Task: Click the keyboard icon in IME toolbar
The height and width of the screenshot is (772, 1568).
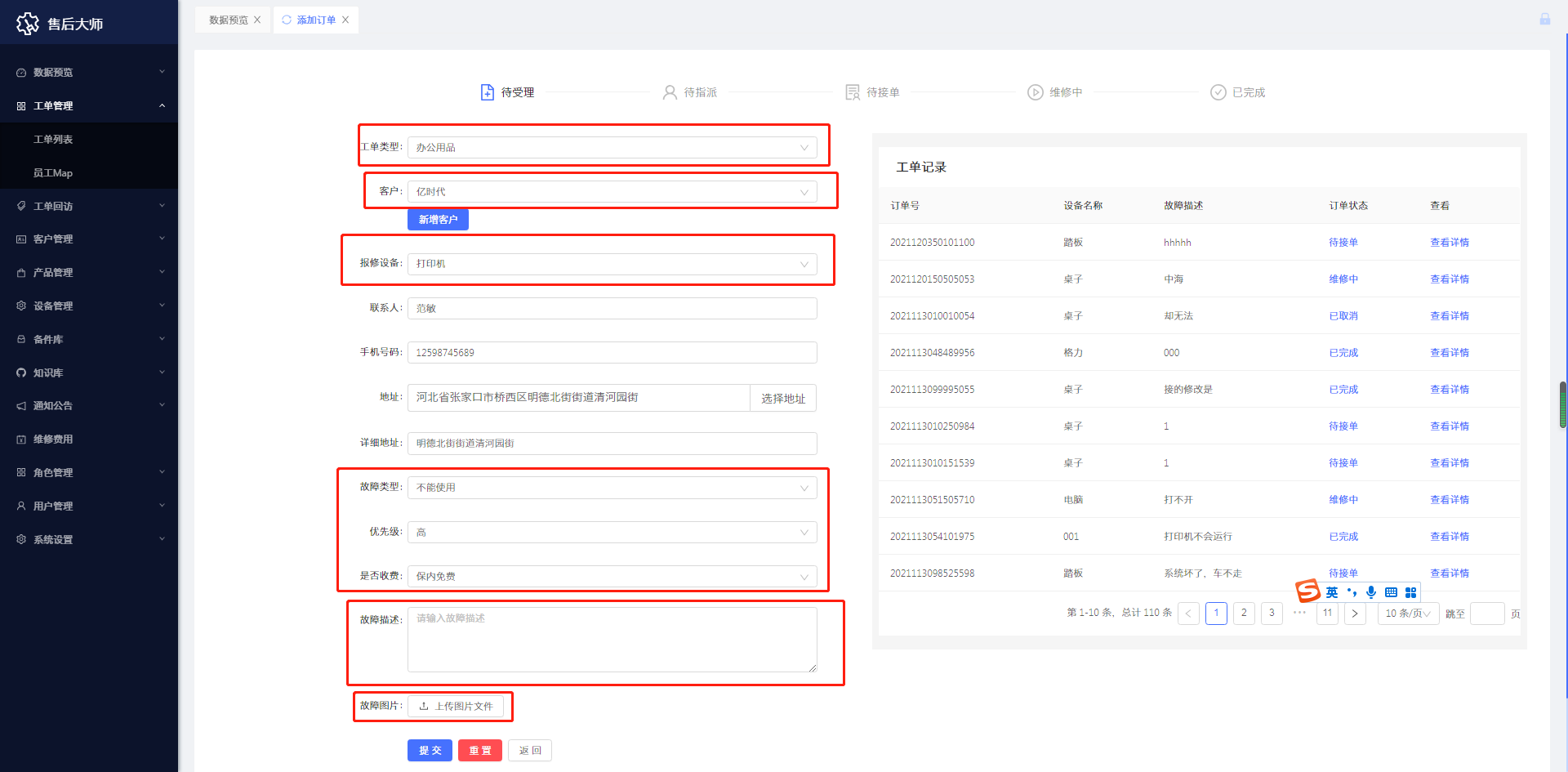Action: [1391, 592]
